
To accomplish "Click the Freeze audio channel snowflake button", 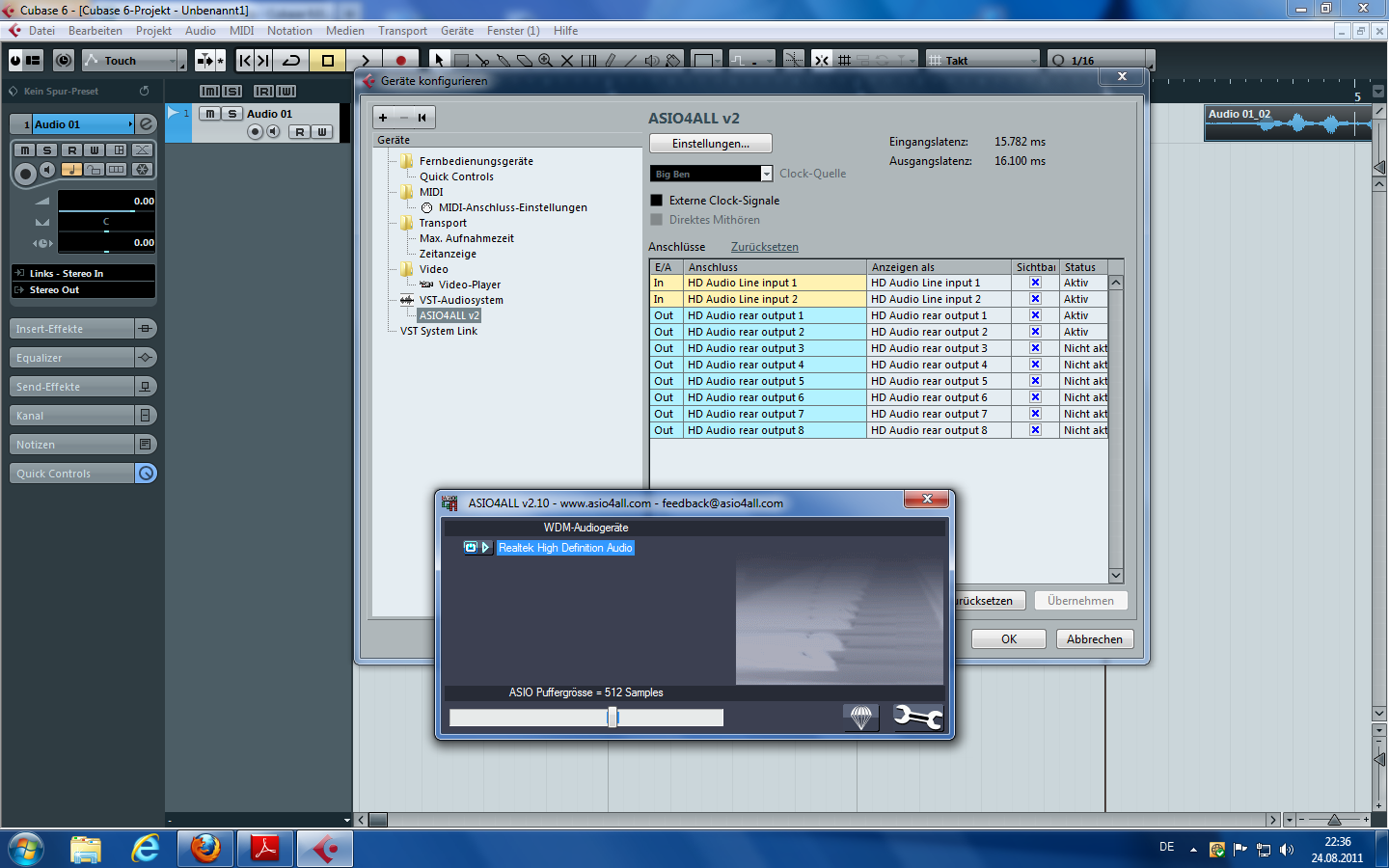I will pyautogui.click(x=142, y=170).
